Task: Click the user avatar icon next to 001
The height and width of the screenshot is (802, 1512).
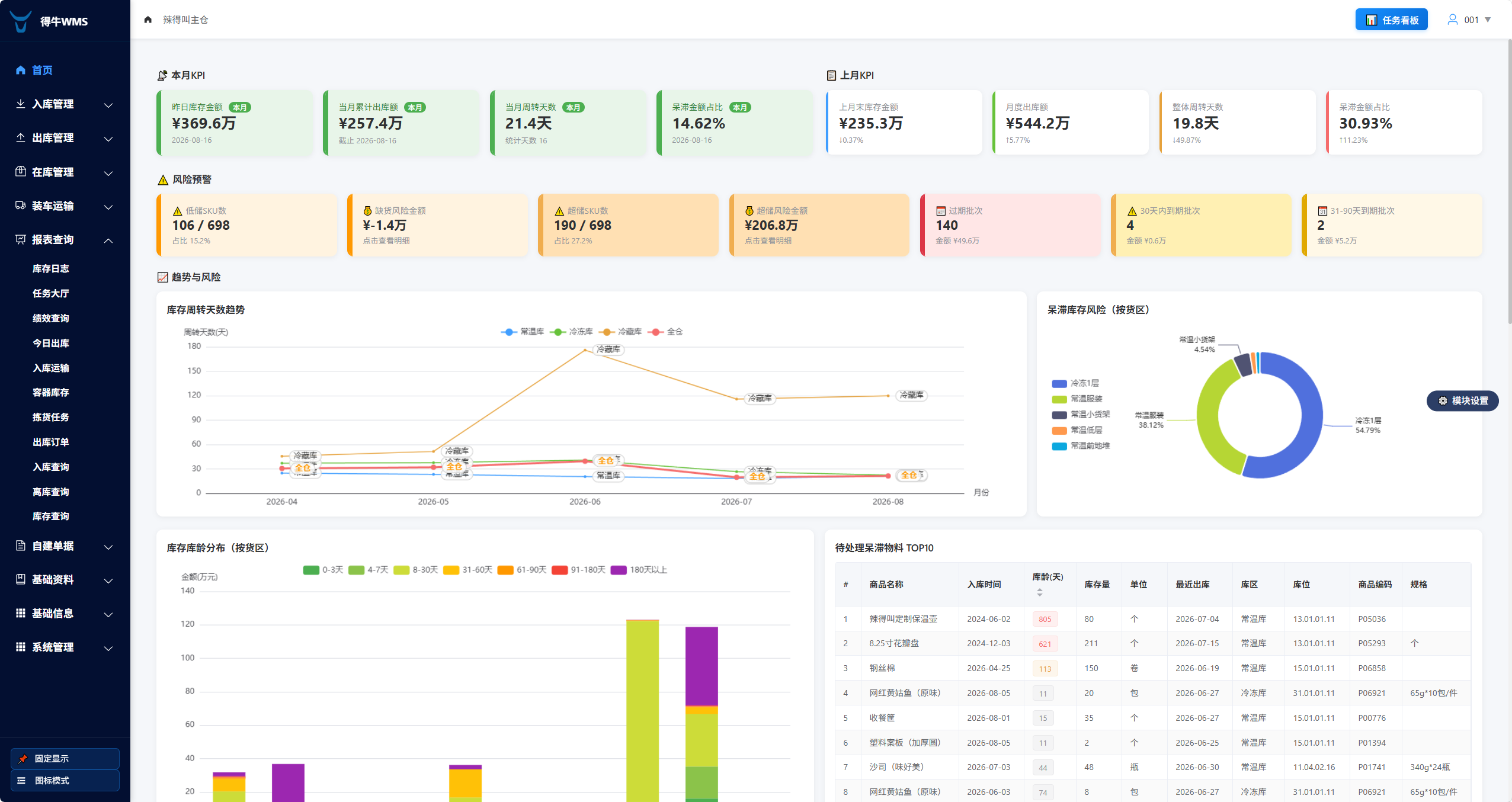Action: pos(1452,20)
